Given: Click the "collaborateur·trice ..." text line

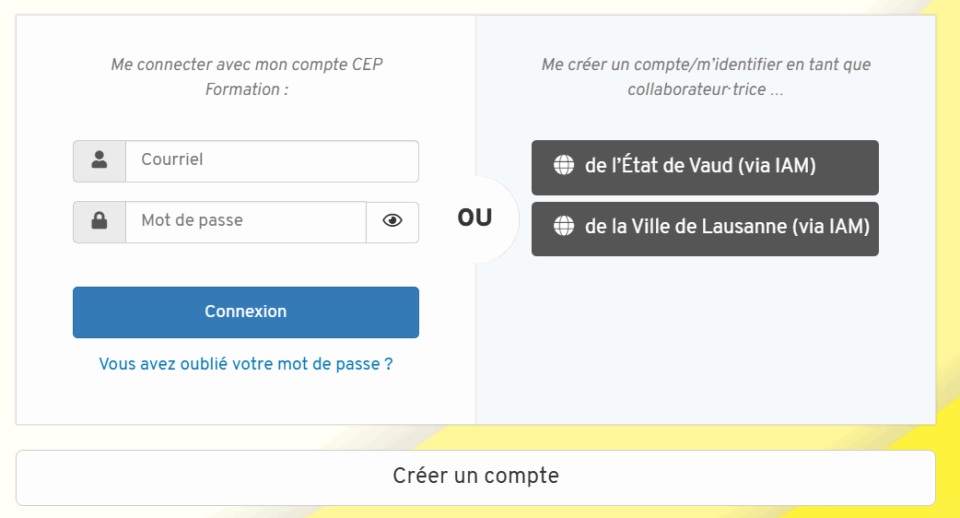Looking at the screenshot, I should (x=705, y=90).
